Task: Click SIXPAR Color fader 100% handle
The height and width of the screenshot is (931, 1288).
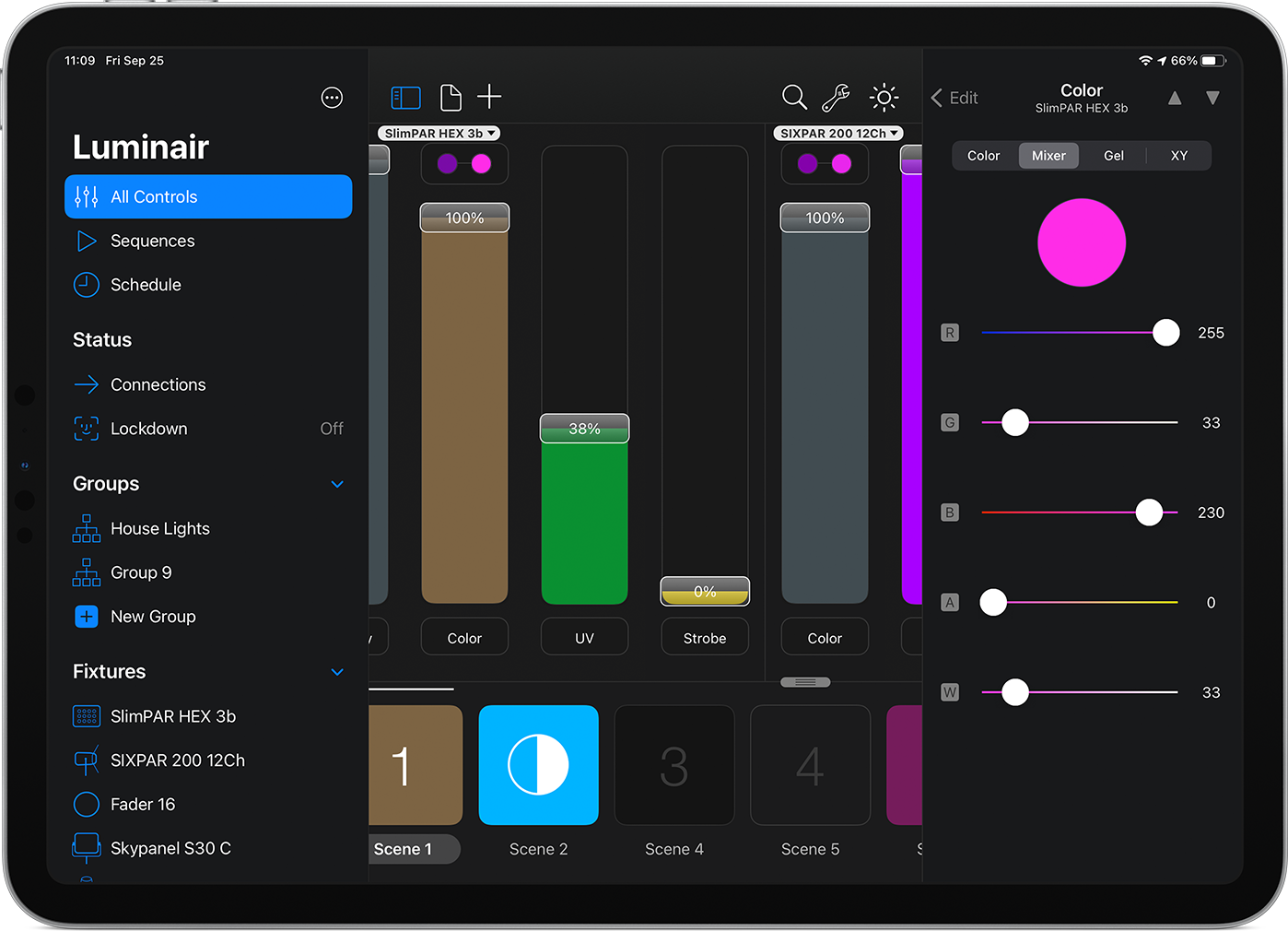Action: tap(825, 218)
